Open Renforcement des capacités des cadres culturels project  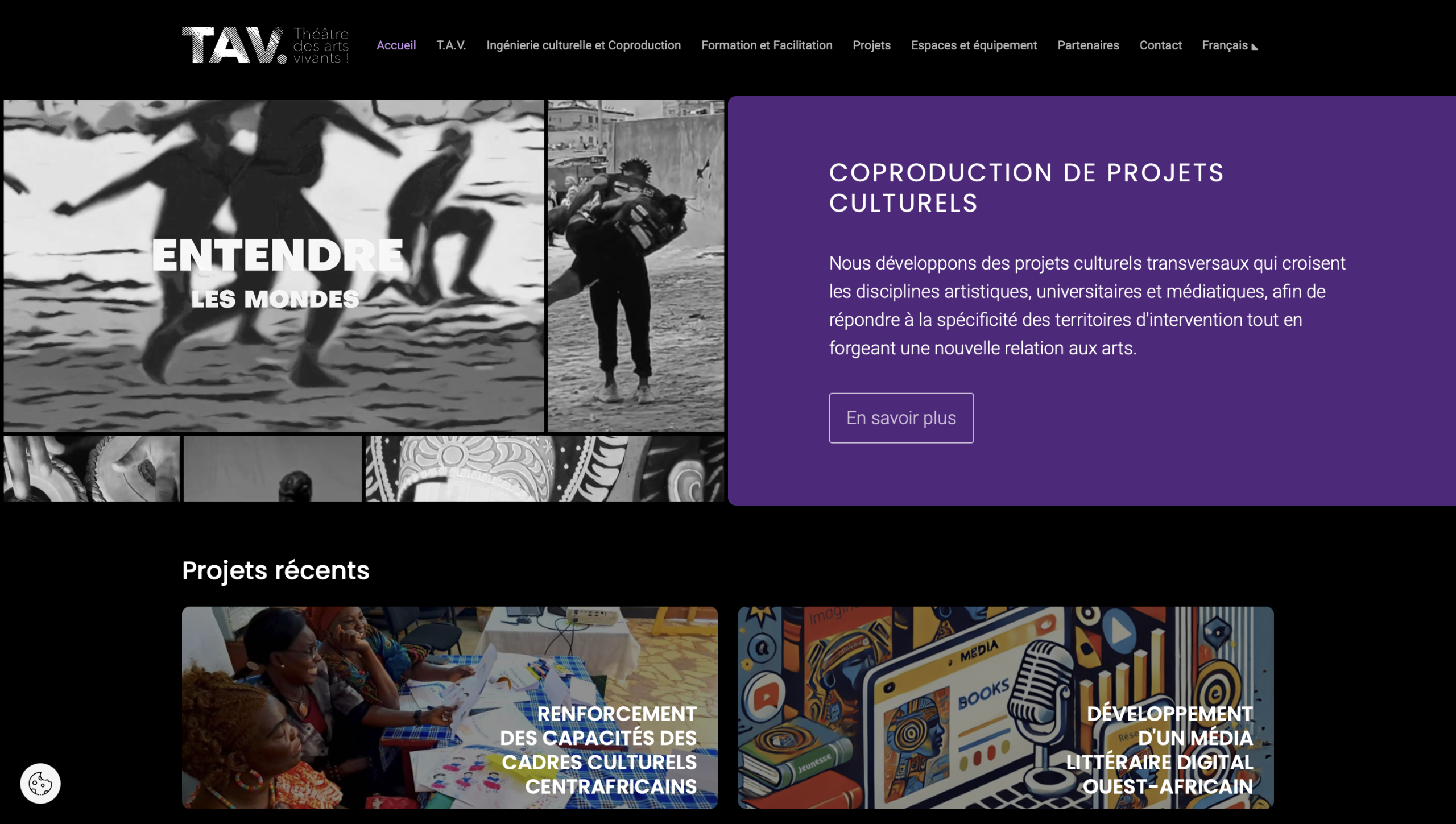[x=449, y=707]
